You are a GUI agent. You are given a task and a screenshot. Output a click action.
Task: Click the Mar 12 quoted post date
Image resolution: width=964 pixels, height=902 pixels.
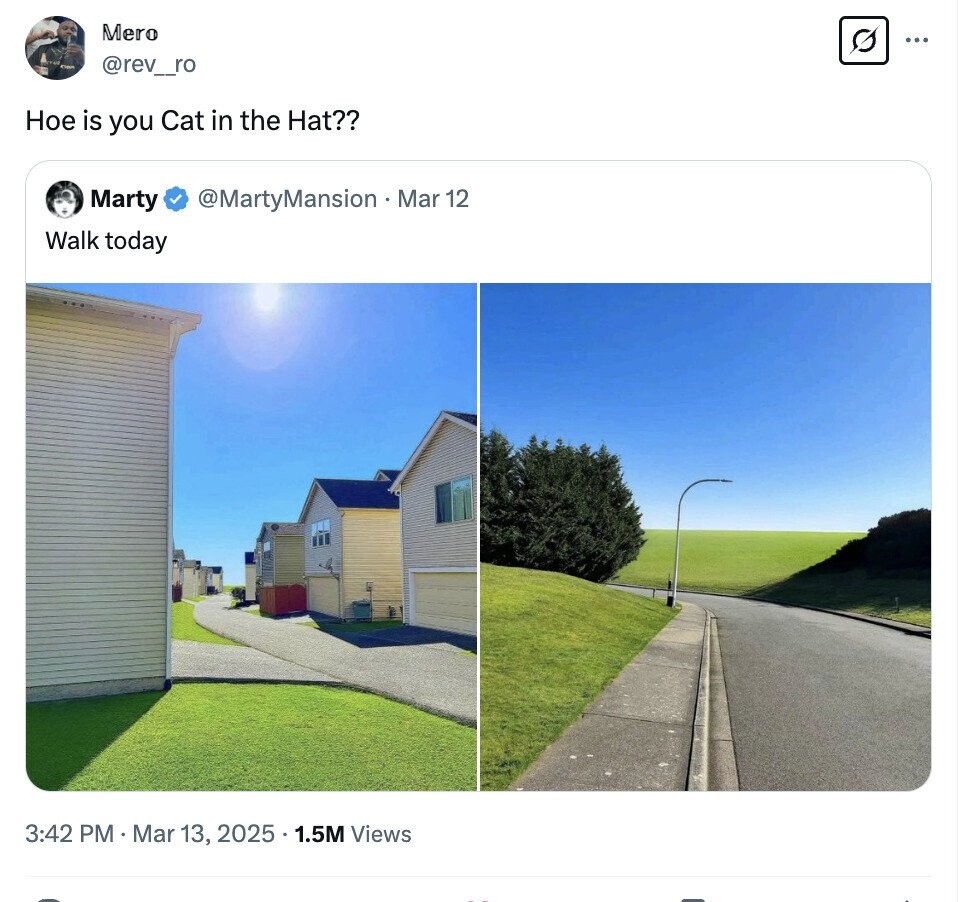[x=433, y=199]
